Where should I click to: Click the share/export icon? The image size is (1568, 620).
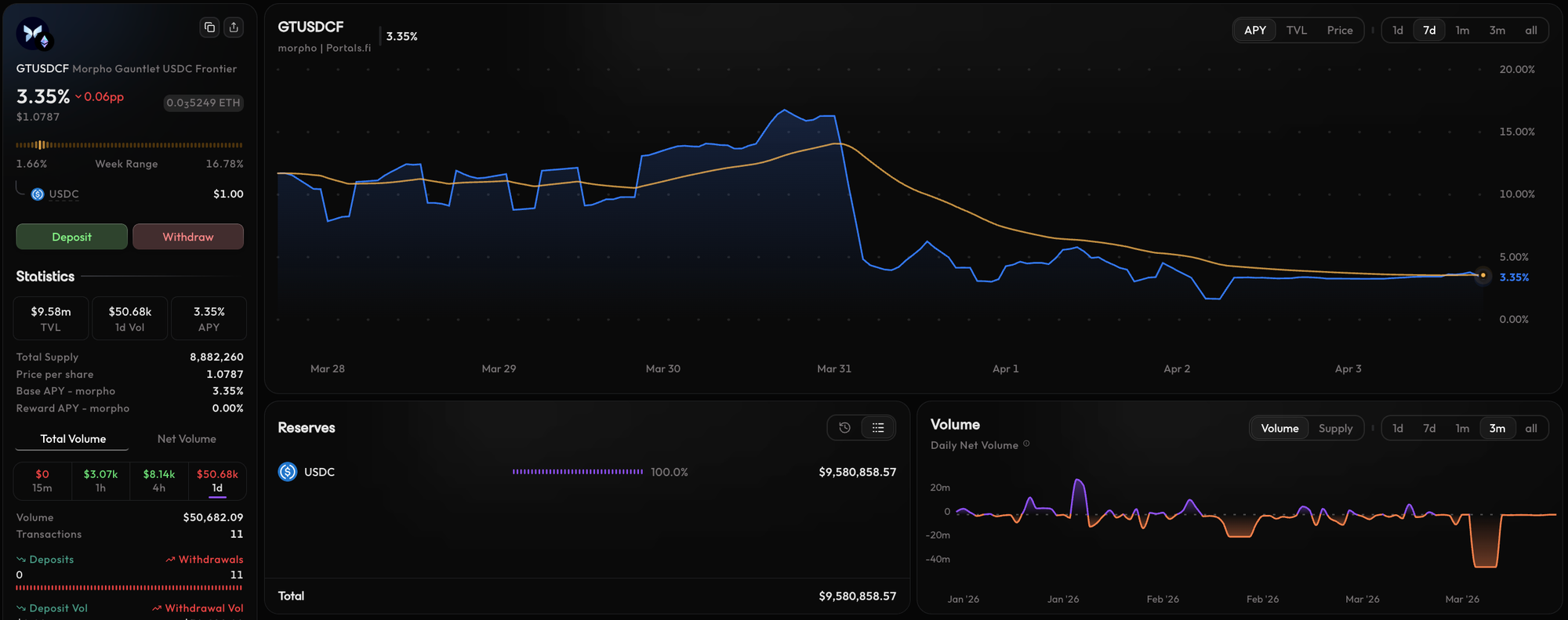click(x=234, y=27)
